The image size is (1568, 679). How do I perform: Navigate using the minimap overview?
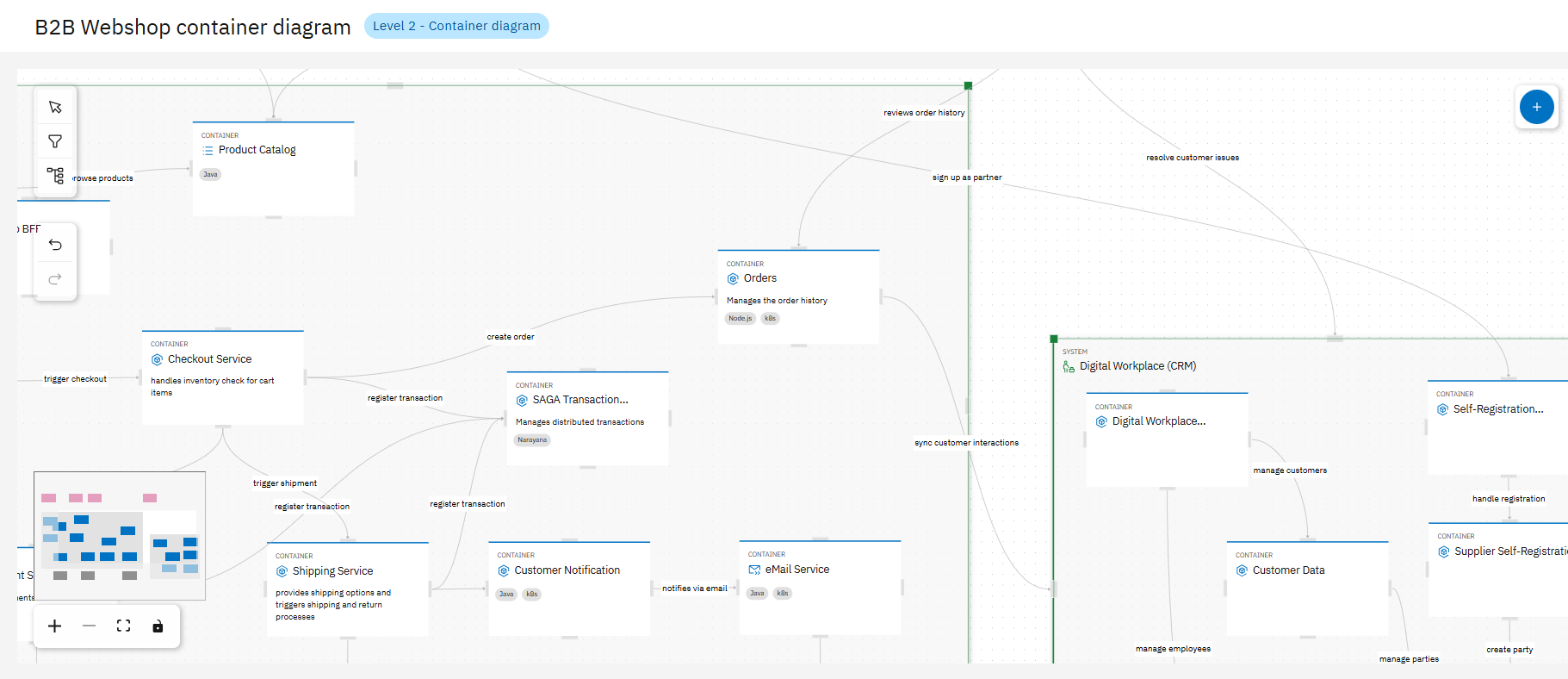[x=120, y=535]
